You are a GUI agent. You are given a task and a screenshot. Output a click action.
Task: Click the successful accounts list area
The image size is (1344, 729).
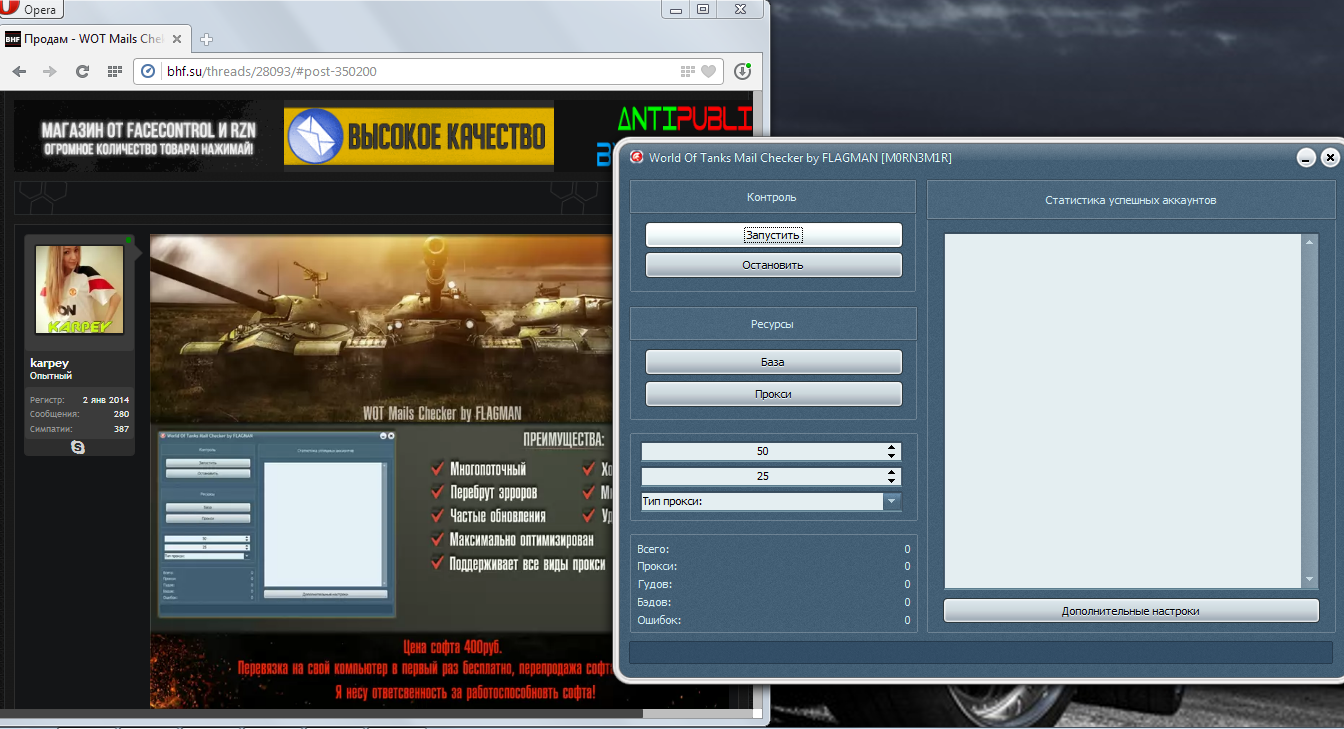coord(1123,411)
